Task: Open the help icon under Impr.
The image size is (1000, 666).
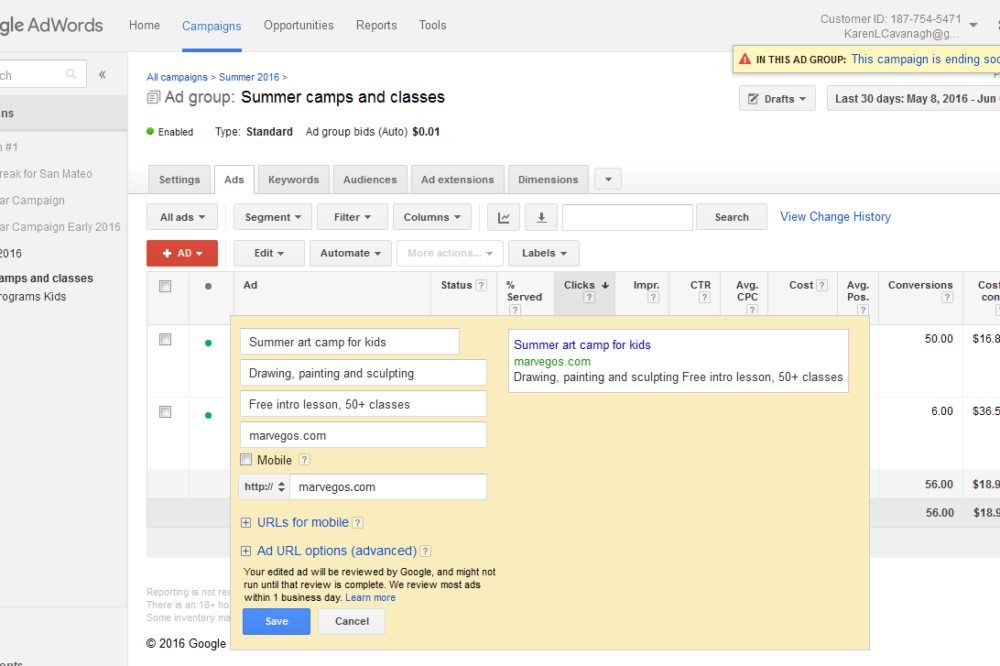Action: click(653, 297)
